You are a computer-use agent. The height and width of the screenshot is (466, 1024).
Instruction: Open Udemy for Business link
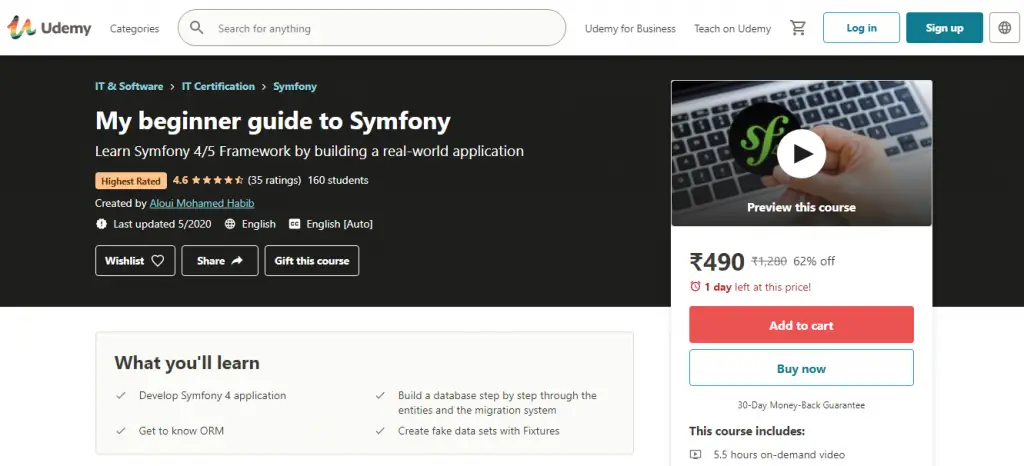pyautogui.click(x=630, y=29)
